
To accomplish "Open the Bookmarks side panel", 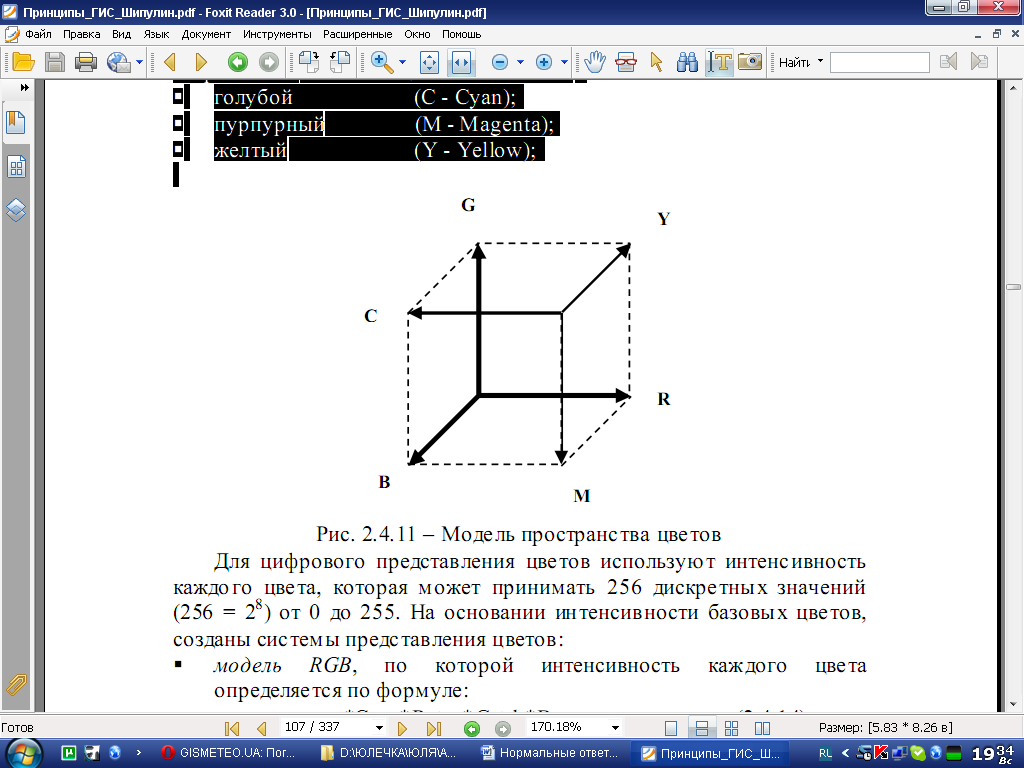I will tap(16, 123).
